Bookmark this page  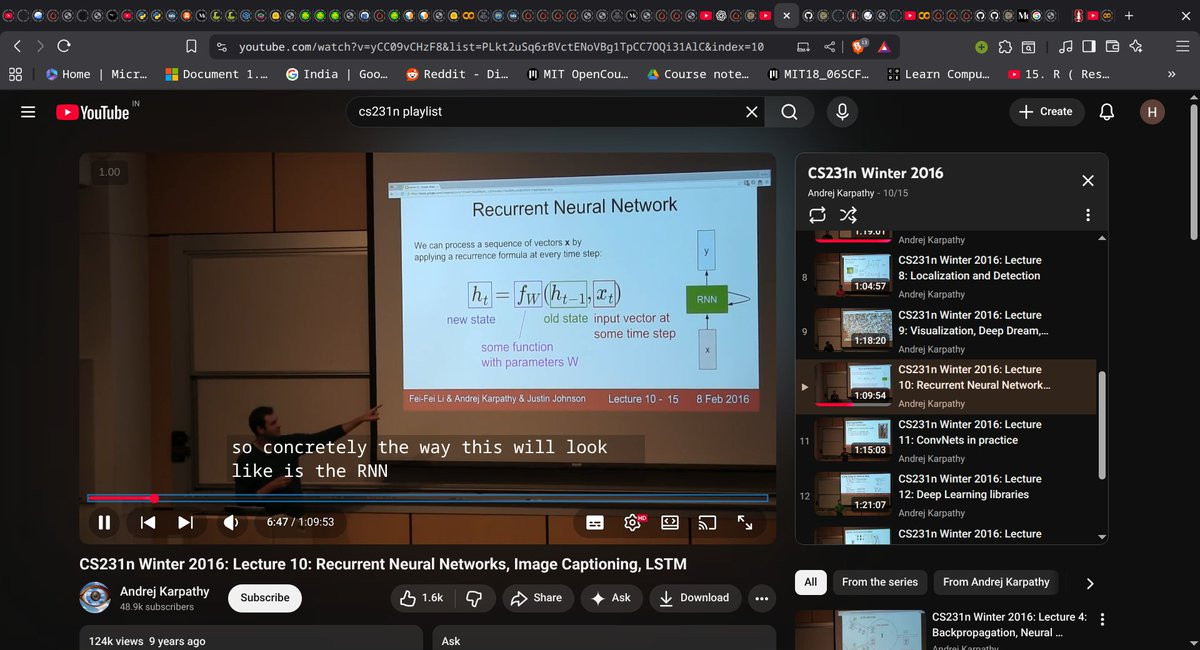[x=191, y=46]
